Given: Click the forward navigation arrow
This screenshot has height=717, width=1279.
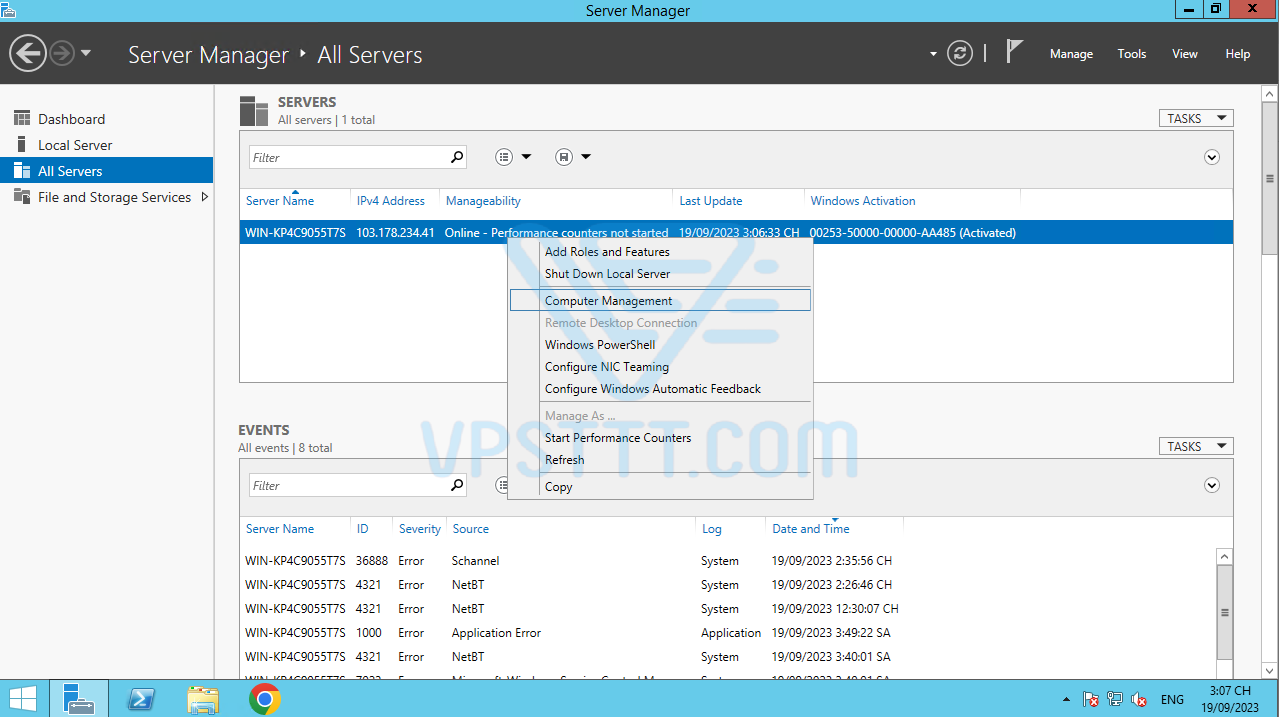Looking at the screenshot, I should pyautogui.click(x=62, y=53).
